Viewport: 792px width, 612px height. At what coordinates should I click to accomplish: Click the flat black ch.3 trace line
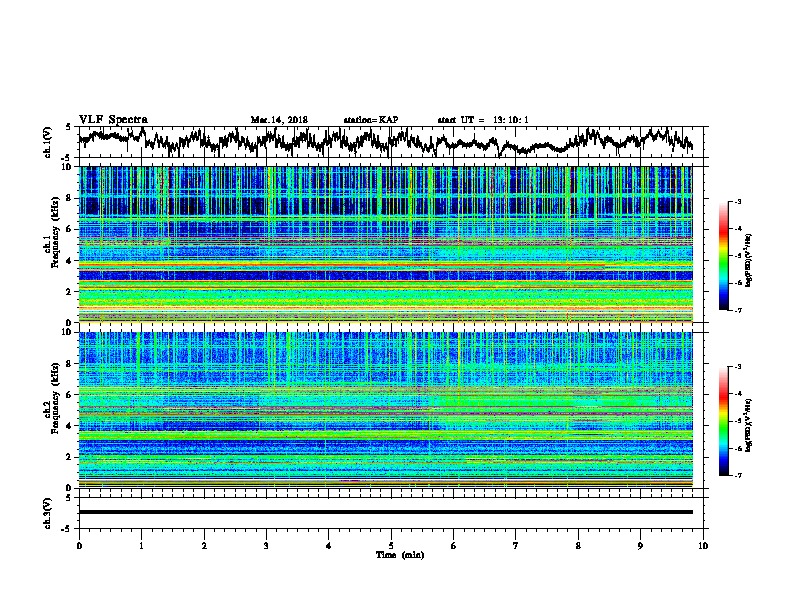click(x=385, y=512)
